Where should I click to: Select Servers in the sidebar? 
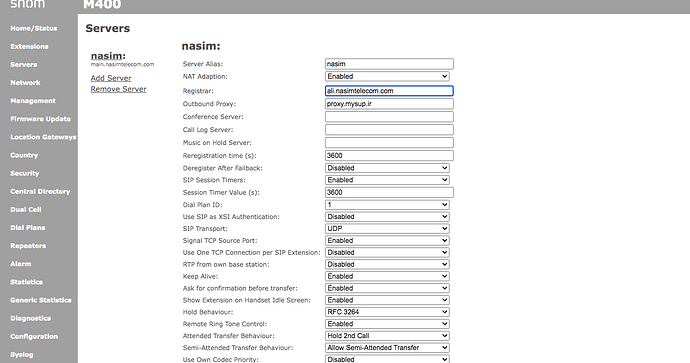pos(24,64)
